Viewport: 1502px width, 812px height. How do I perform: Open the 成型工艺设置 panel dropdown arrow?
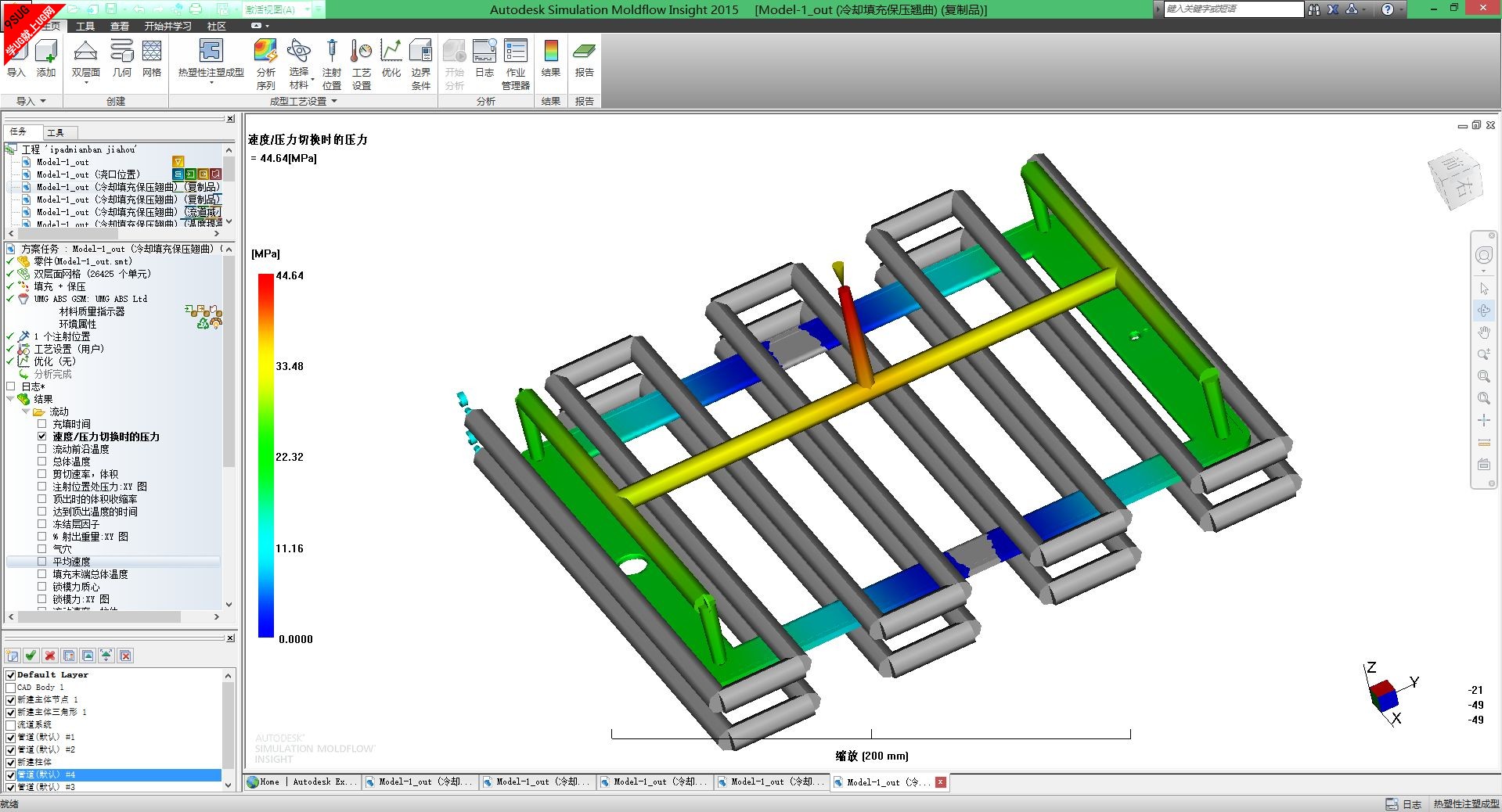(x=334, y=101)
